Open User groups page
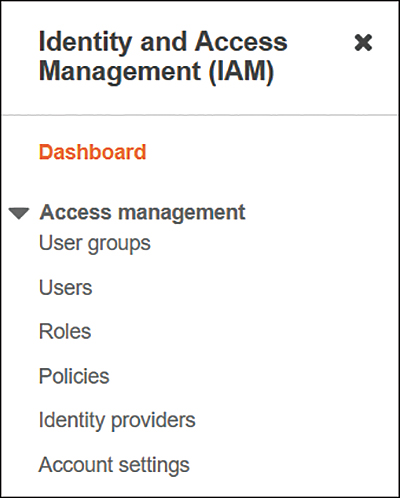 tap(95, 244)
